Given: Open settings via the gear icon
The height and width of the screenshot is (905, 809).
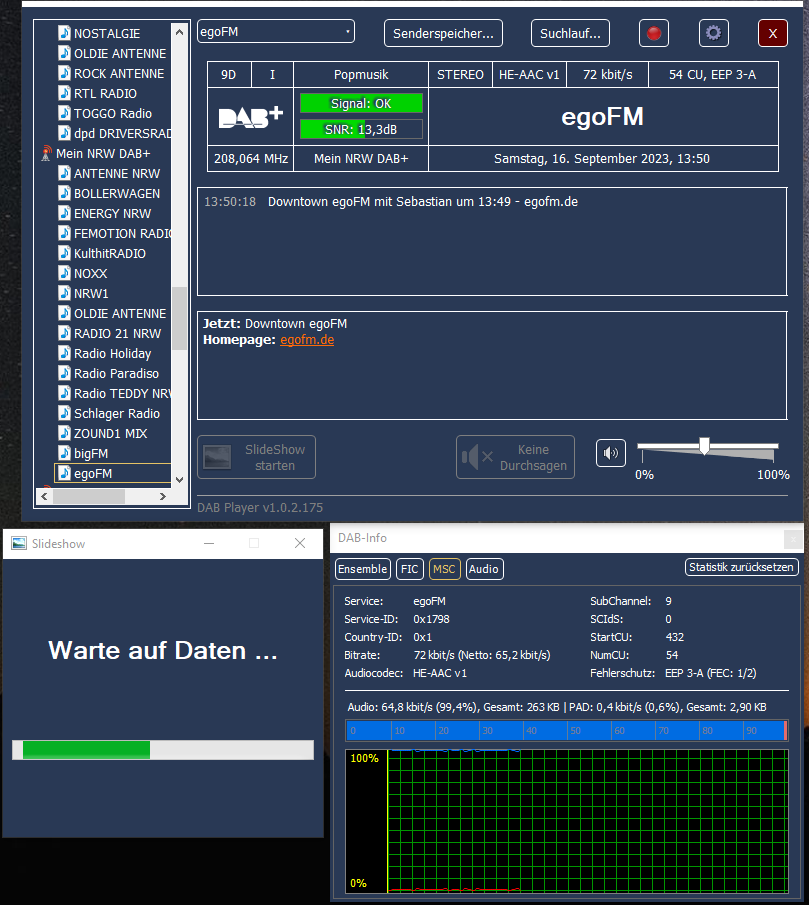Looking at the screenshot, I should 713,33.
